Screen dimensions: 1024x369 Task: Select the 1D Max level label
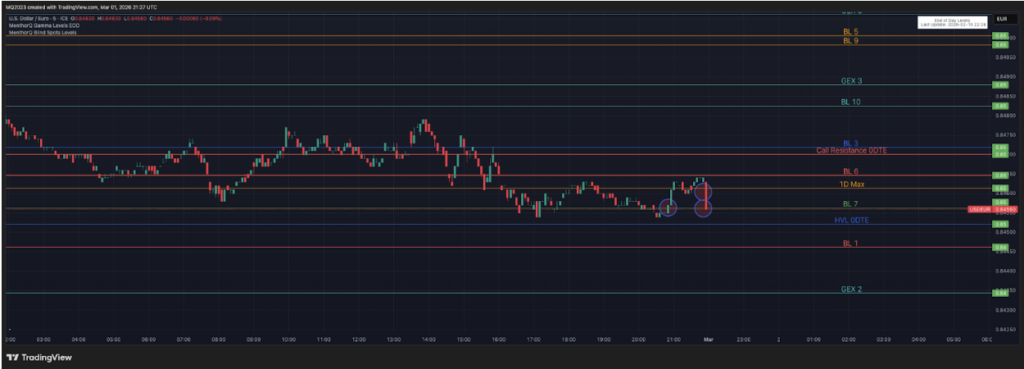click(x=852, y=185)
